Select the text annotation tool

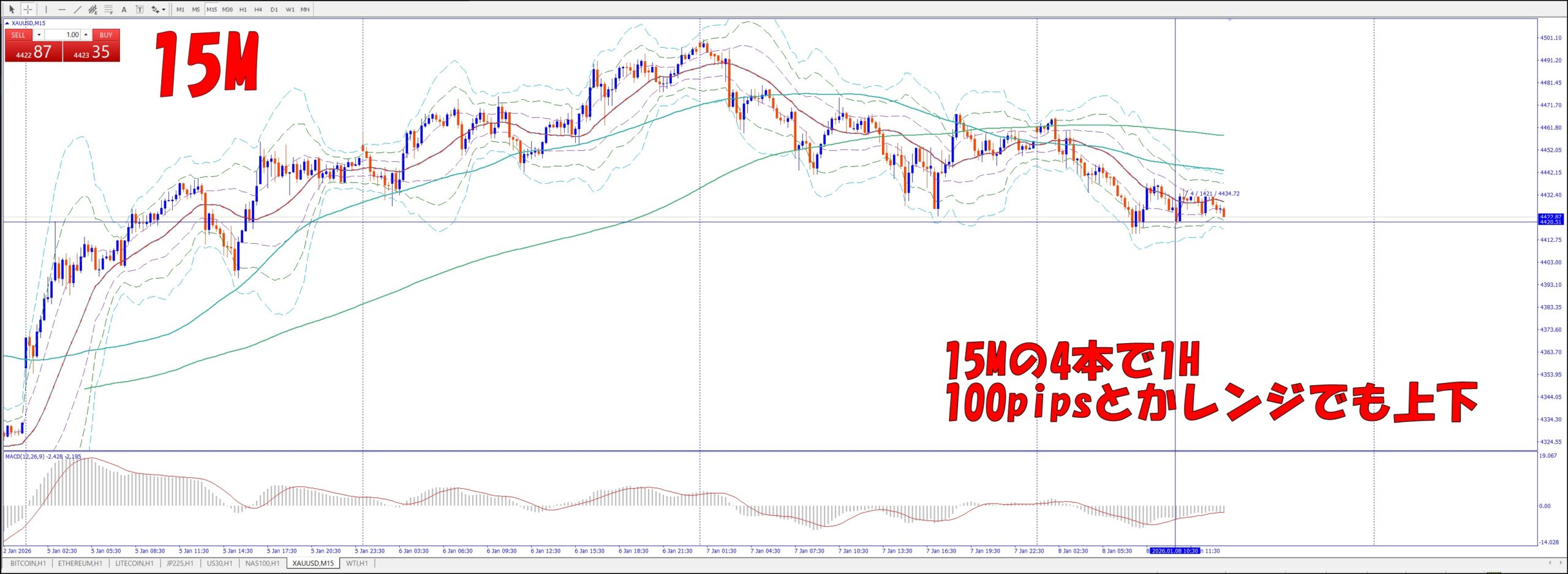click(124, 9)
